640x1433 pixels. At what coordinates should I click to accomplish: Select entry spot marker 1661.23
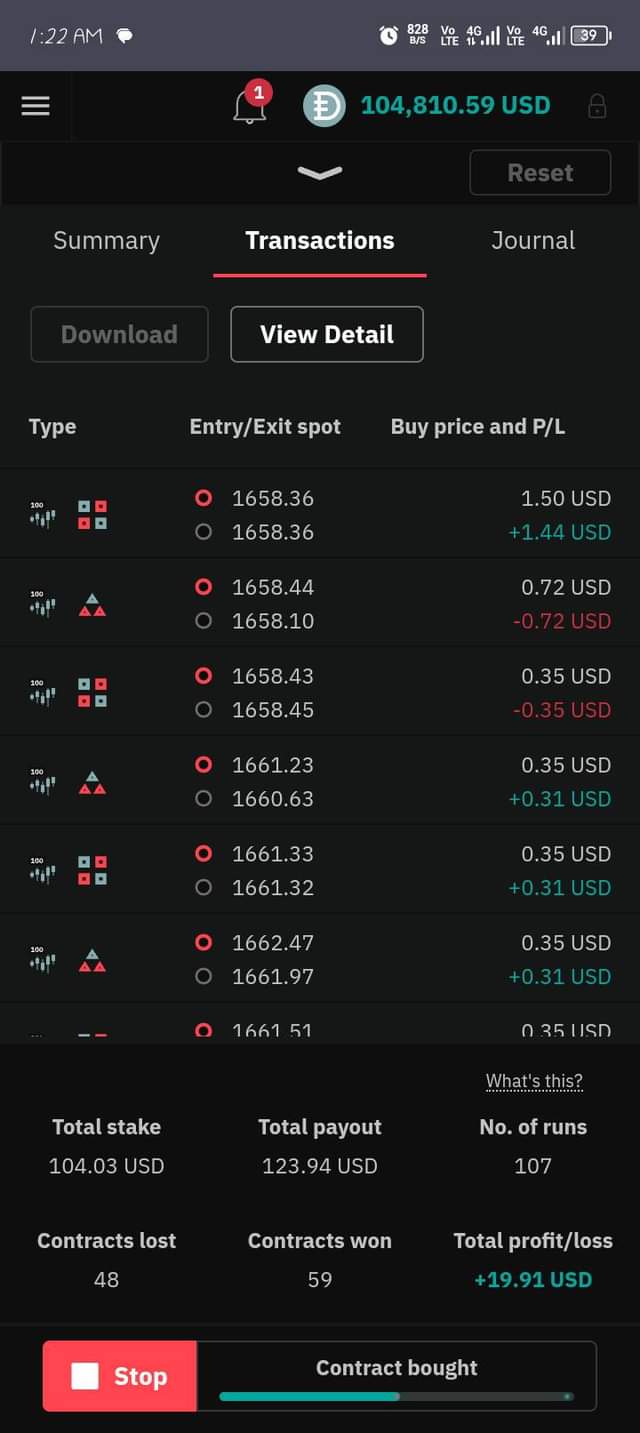pos(204,765)
